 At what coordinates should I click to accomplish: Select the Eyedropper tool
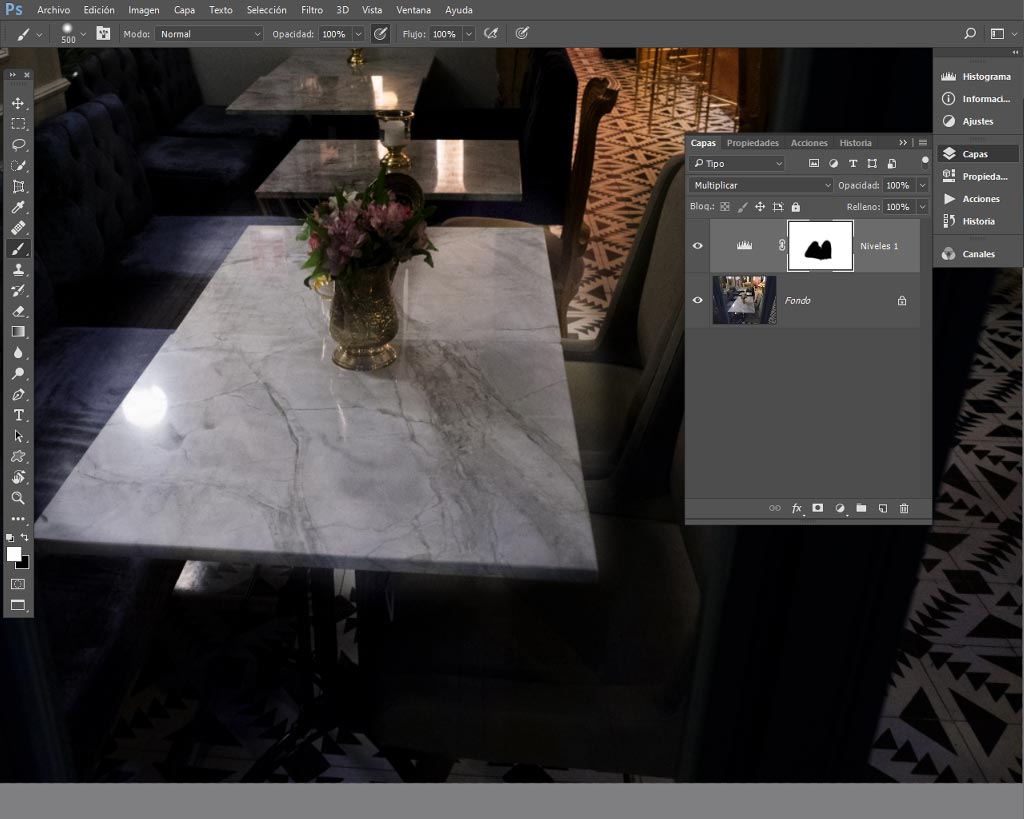[x=18, y=208]
